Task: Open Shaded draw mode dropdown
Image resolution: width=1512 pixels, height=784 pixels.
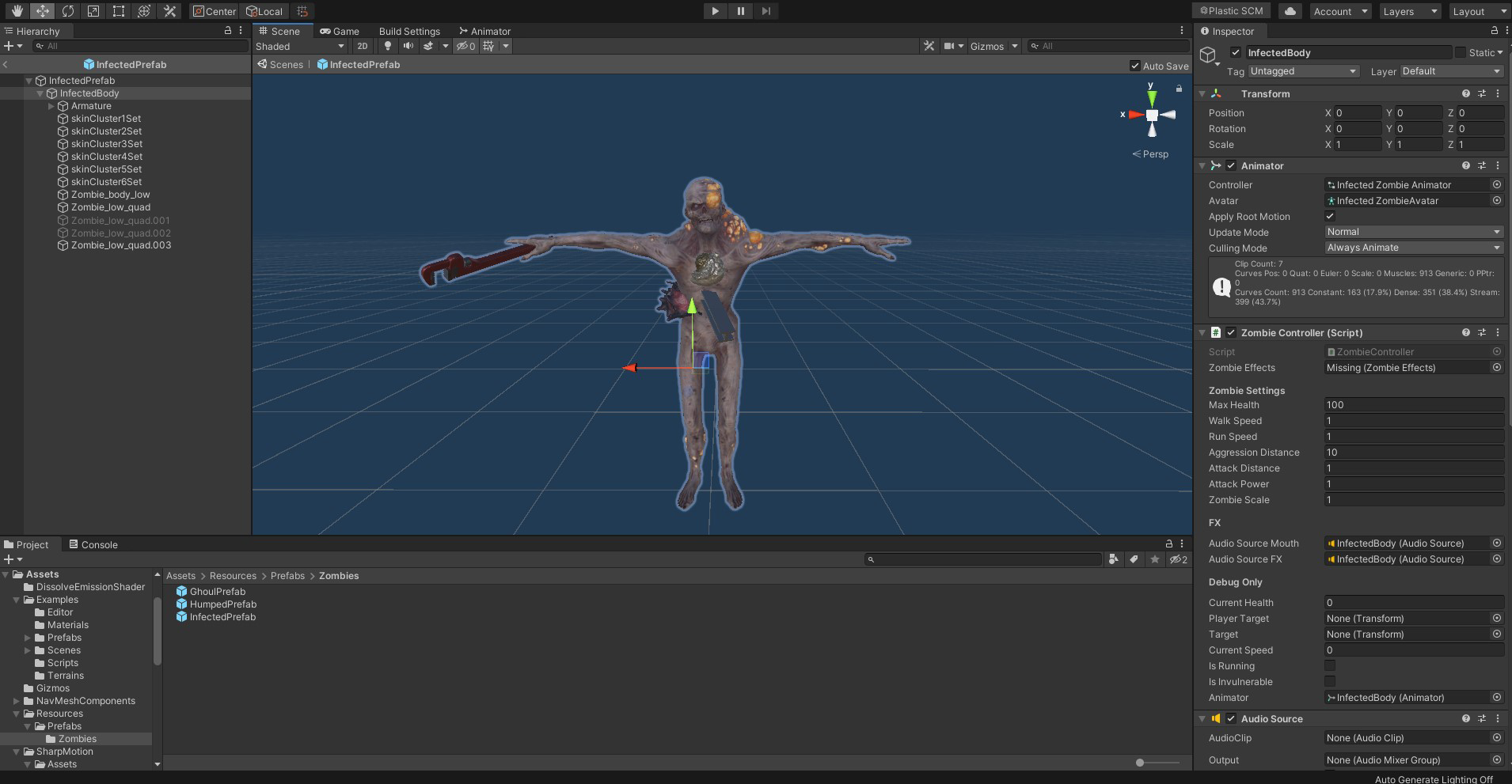Action: coord(300,46)
